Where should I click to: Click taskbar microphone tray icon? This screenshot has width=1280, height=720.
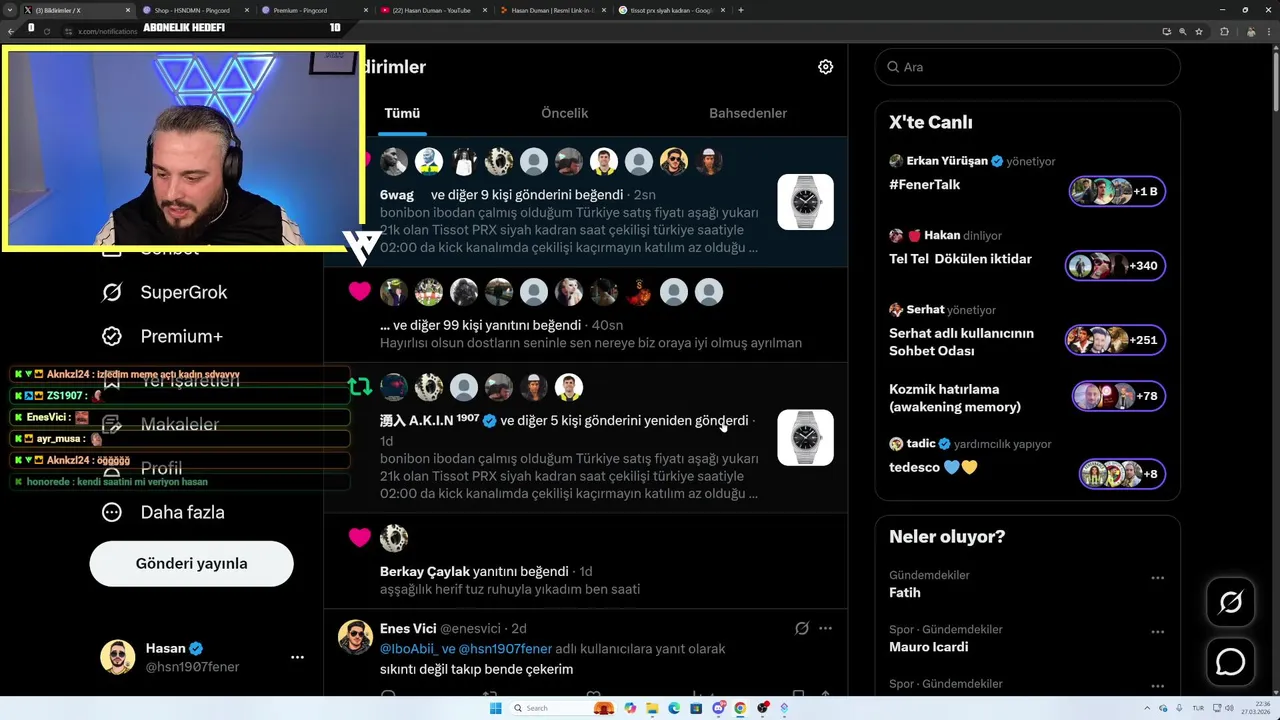coord(1180,708)
